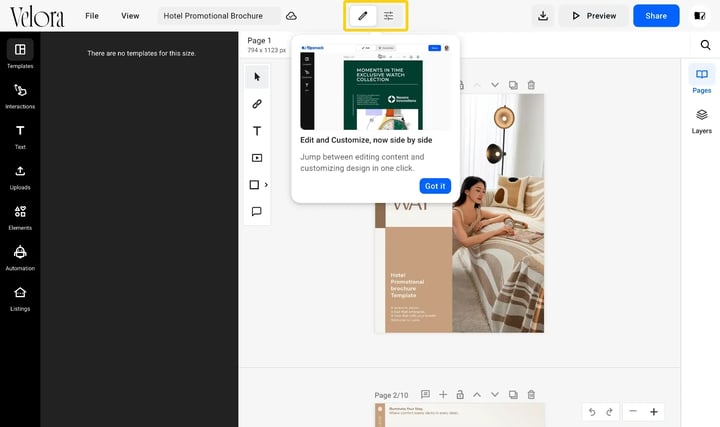Move Page 2/10 down with chevron
Screen dimensions: 720x427
coord(495,394)
